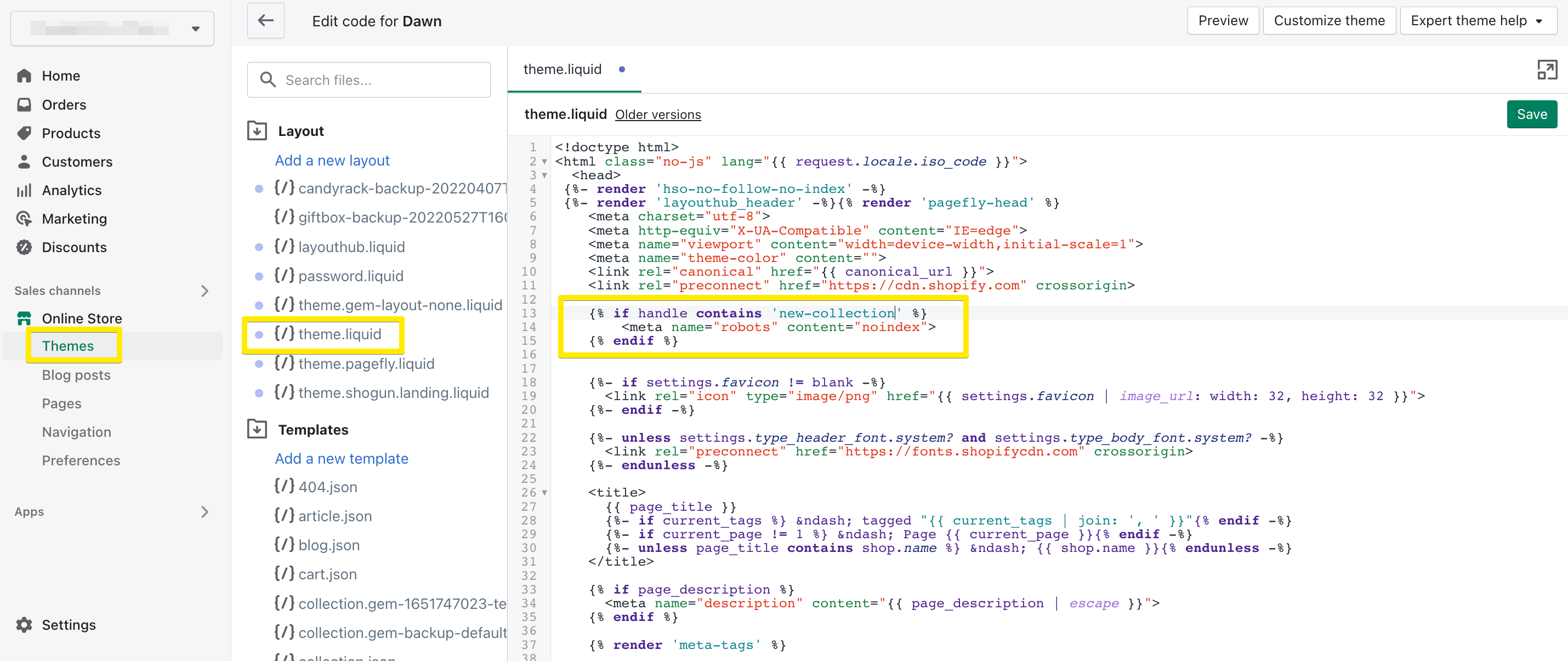The width and height of the screenshot is (1568, 661).
Task: Click the Analytics bar chart icon
Action: [24, 190]
